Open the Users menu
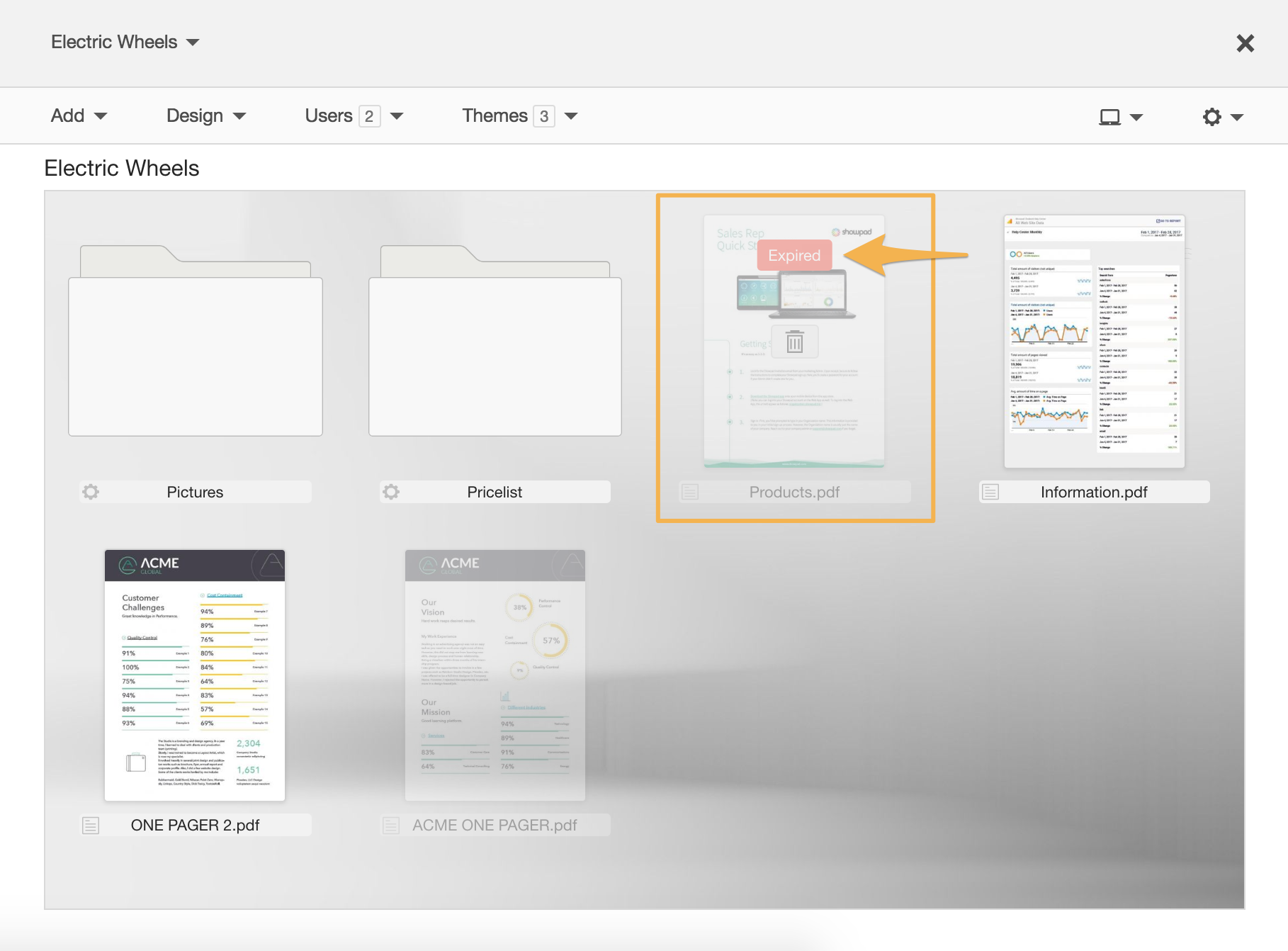This screenshot has width=1288, height=951. [x=354, y=116]
